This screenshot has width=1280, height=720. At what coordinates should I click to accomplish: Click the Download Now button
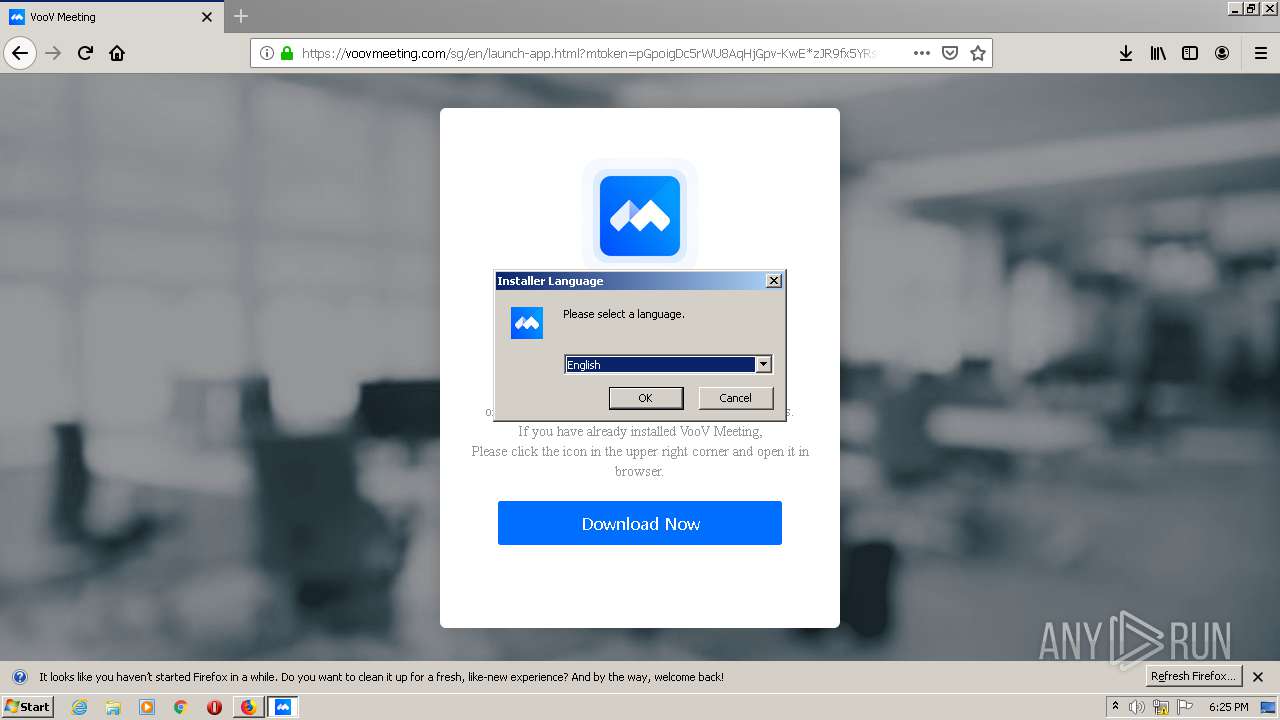[640, 523]
